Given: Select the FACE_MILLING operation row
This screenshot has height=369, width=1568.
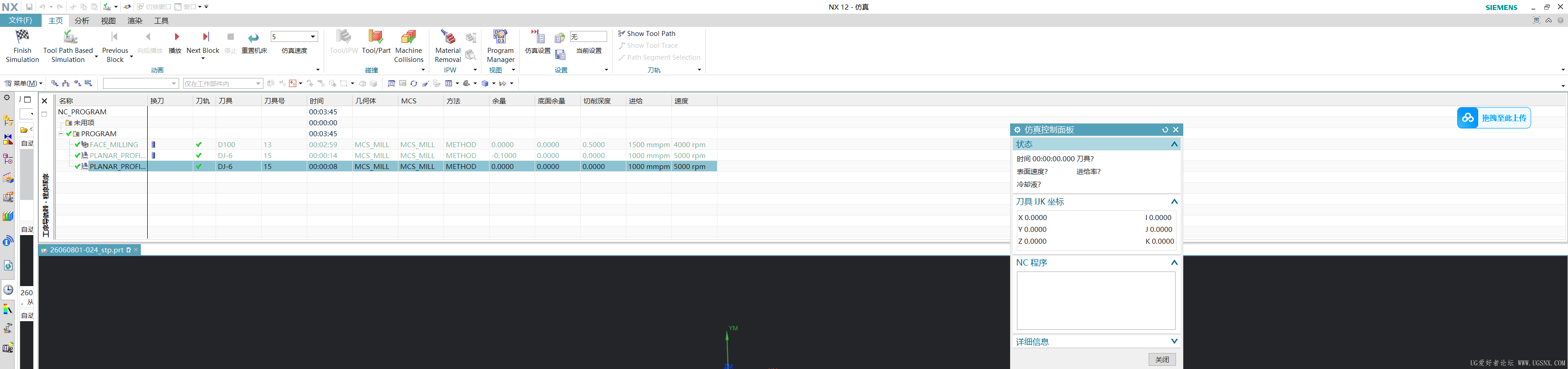Looking at the screenshot, I should (x=387, y=145).
